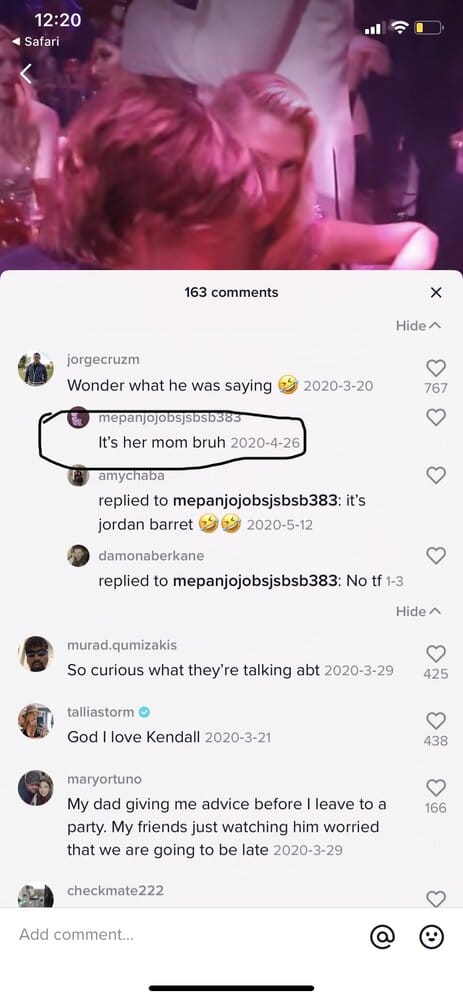Screen dimensions: 463x1000
Task: Collapse replies with Hide below damonaberkane
Action: click(x=418, y=612)
